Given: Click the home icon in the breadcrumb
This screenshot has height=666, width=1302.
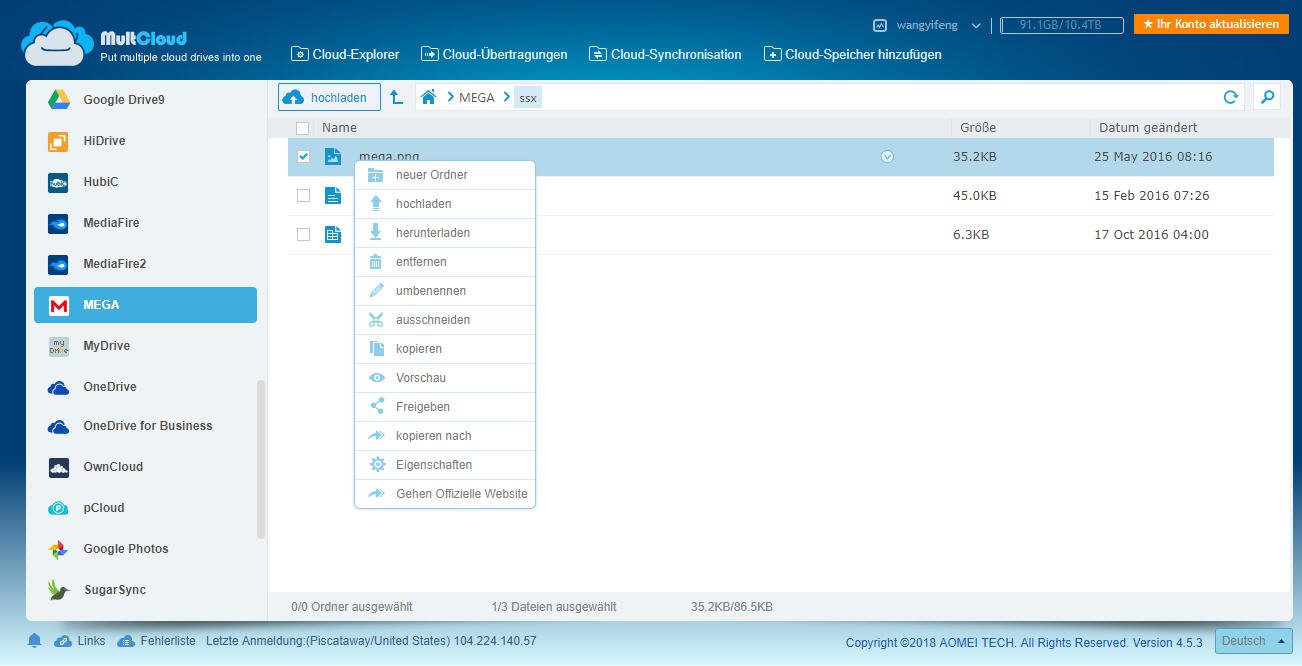Looking at the screenshot, I should click(429, 97).
